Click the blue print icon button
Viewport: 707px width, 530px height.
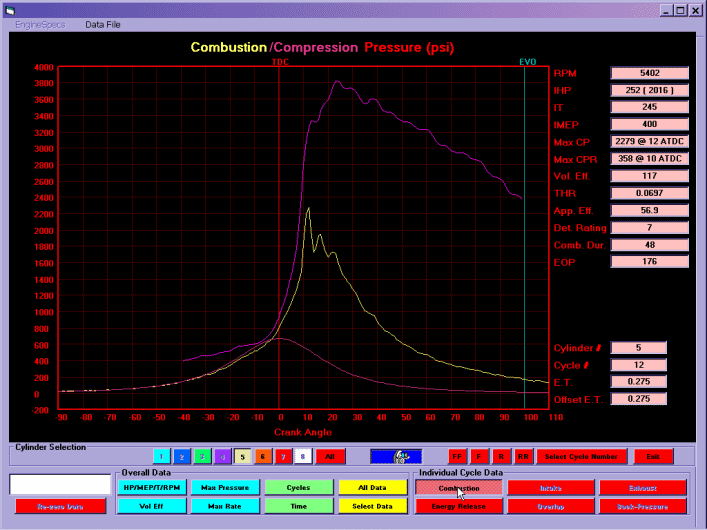coord(397,456)
